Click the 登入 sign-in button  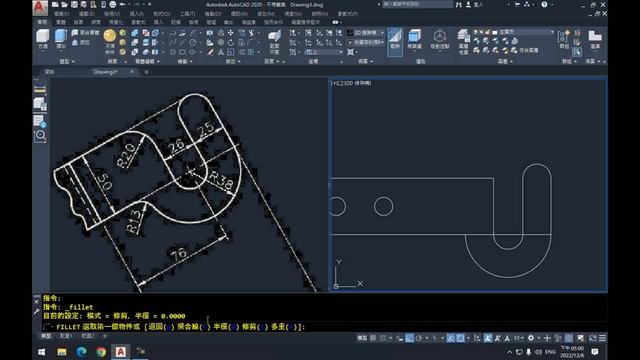pos(475,4)
